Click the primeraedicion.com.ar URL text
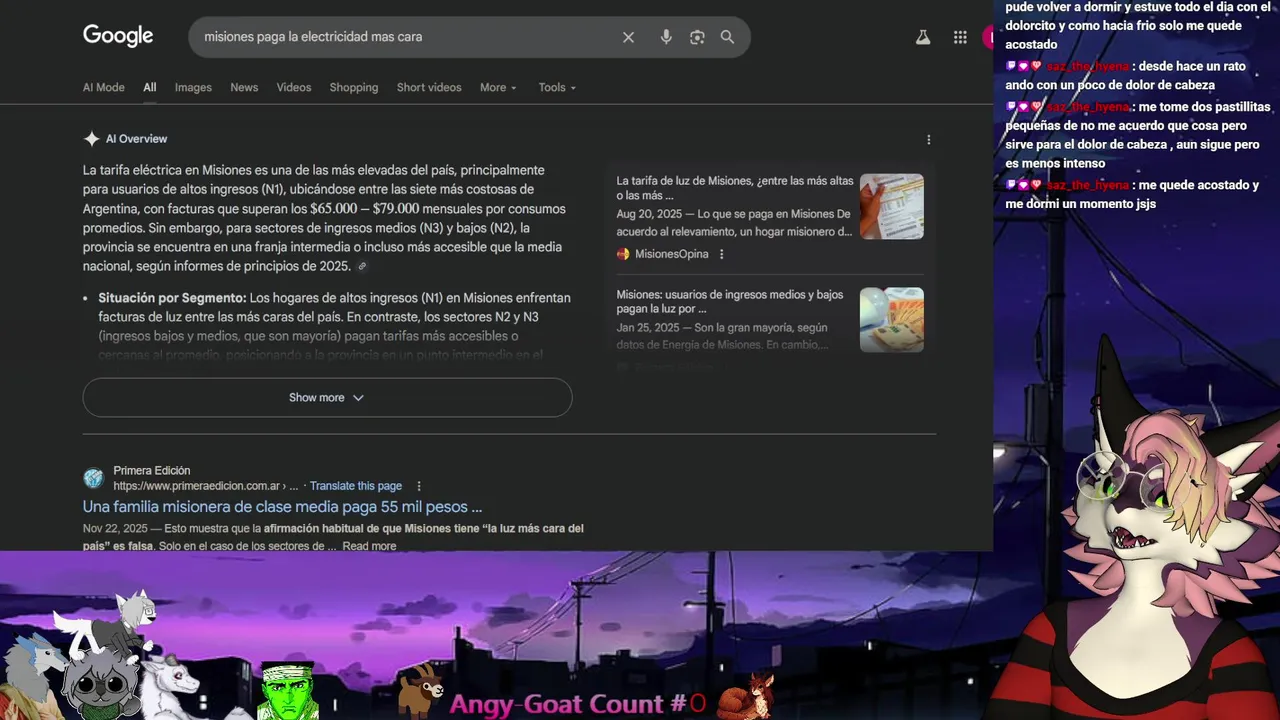Screen dimensions: 1280x720 click(x=205, y=486)
